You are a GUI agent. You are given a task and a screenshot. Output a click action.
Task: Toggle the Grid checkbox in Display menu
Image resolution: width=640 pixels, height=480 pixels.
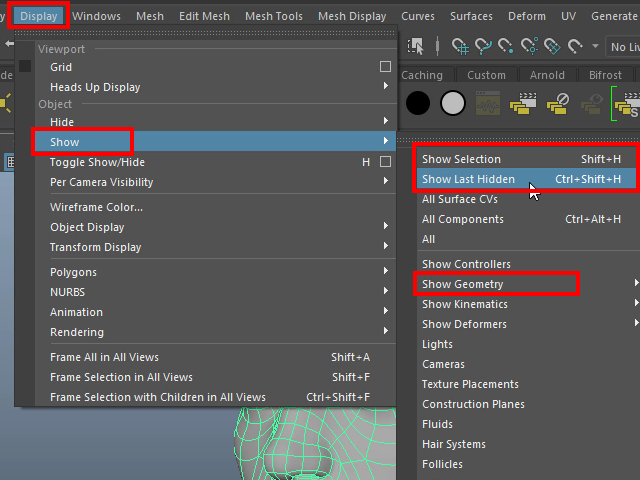[385, 67]
